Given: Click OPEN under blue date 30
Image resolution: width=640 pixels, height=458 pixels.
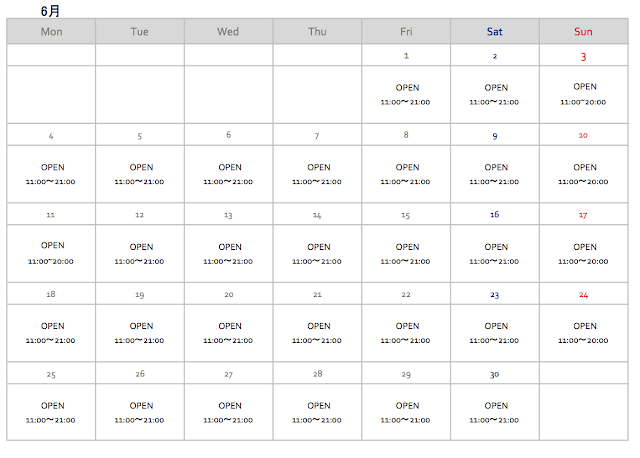Looking at the screenshot, I should pyautogui.click(x=495, y=406).
